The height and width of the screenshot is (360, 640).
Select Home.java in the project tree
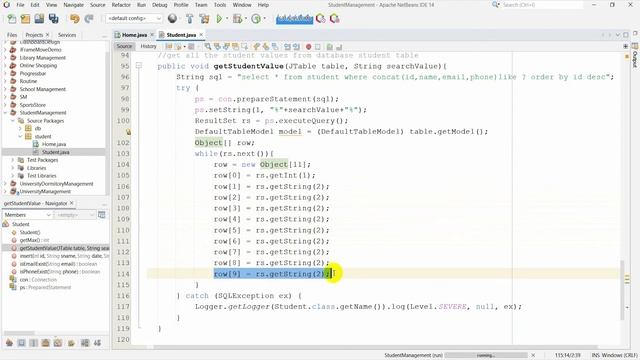click(54, 144)
